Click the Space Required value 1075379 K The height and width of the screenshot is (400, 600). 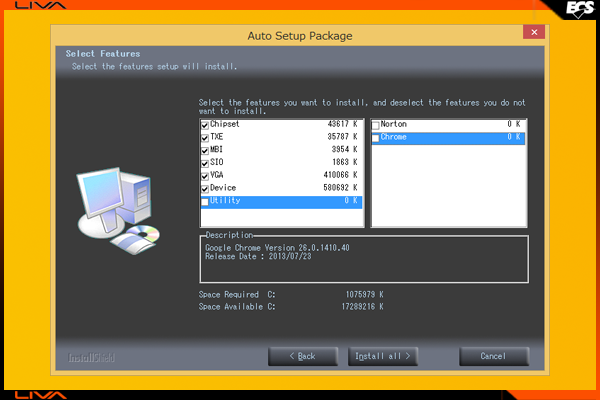pos(364,294)
